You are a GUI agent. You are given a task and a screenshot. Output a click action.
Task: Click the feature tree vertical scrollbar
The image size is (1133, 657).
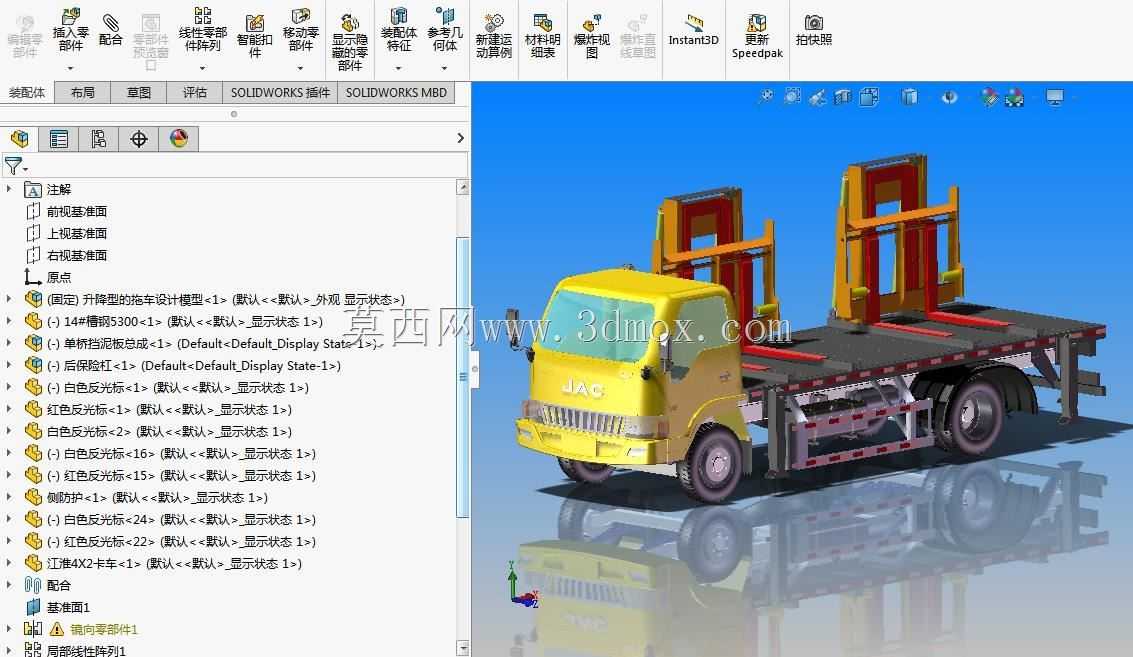tap(463, 377)
